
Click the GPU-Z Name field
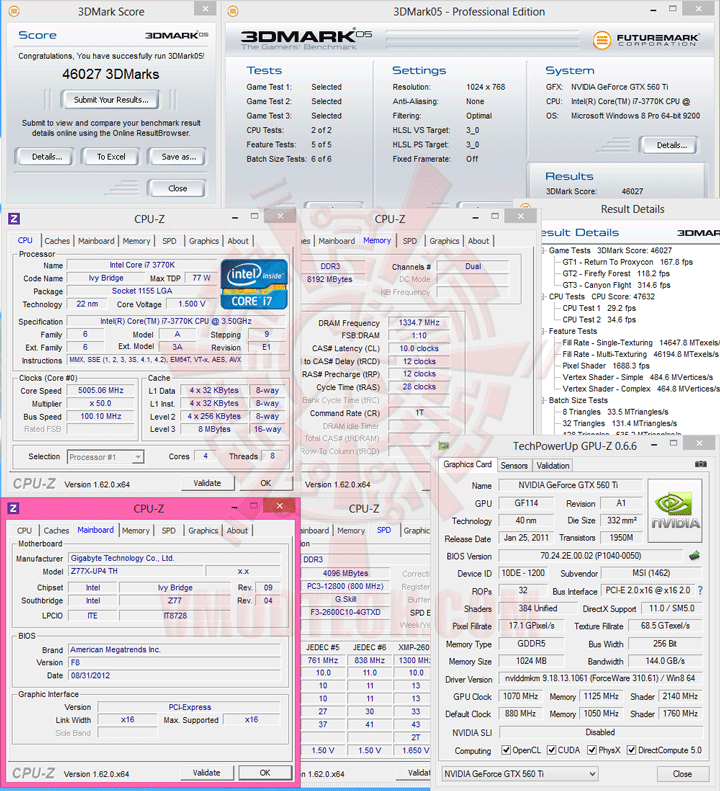[x=570, y=485]
